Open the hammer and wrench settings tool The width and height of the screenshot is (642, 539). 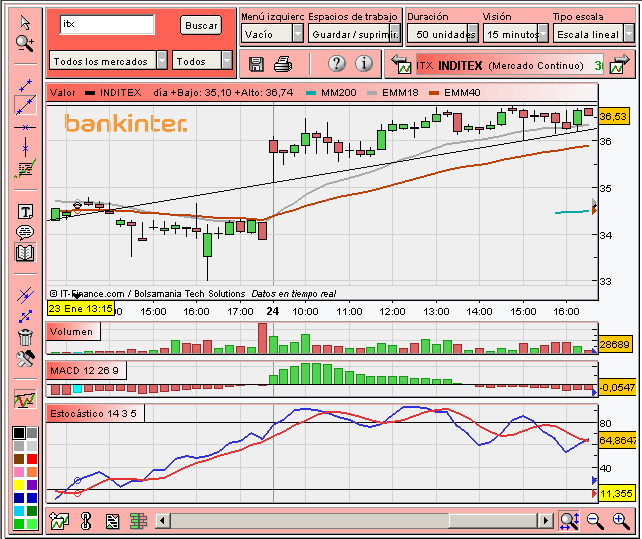point(25,359)
